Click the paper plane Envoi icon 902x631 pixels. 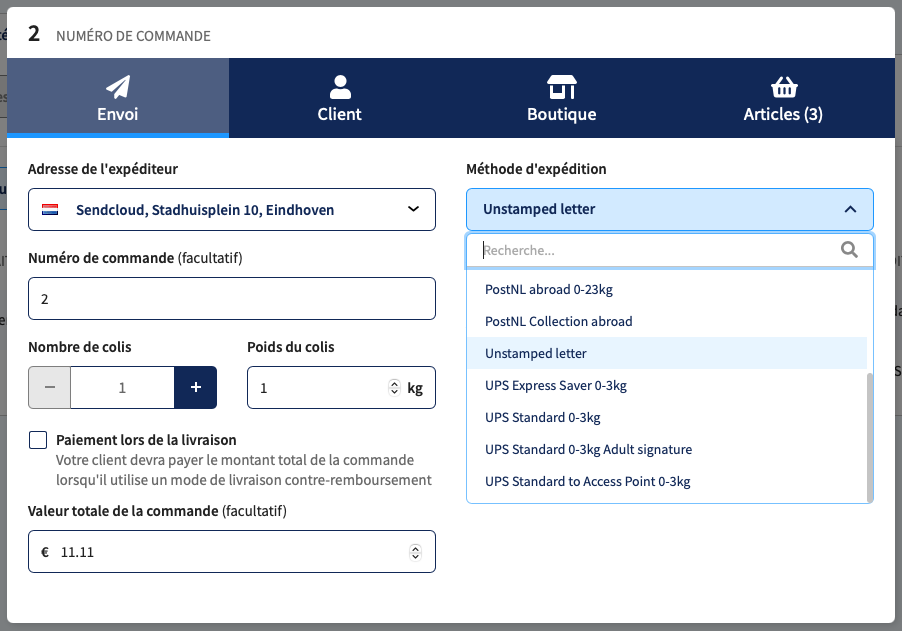(x=118, y=87)
